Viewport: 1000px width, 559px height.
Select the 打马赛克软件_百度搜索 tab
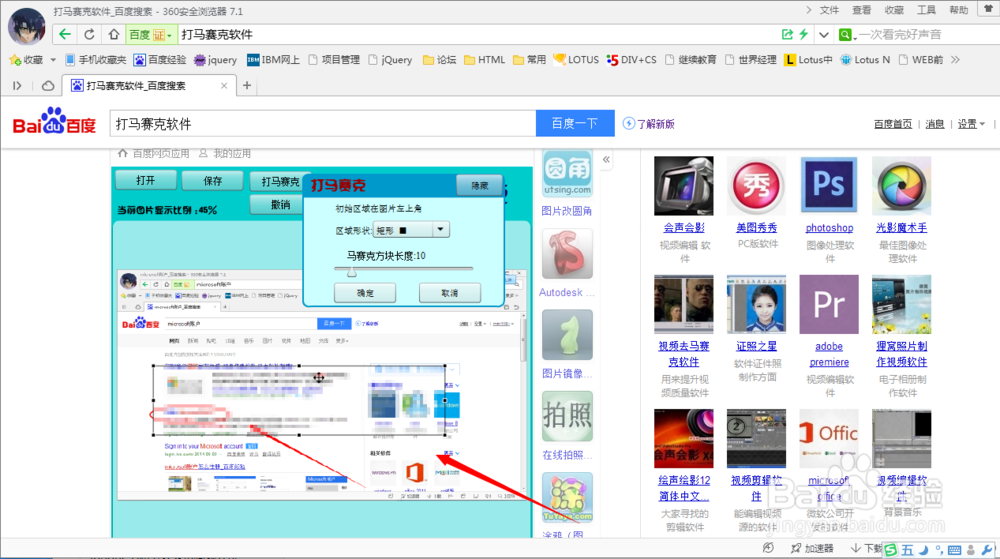click(149, 85)
